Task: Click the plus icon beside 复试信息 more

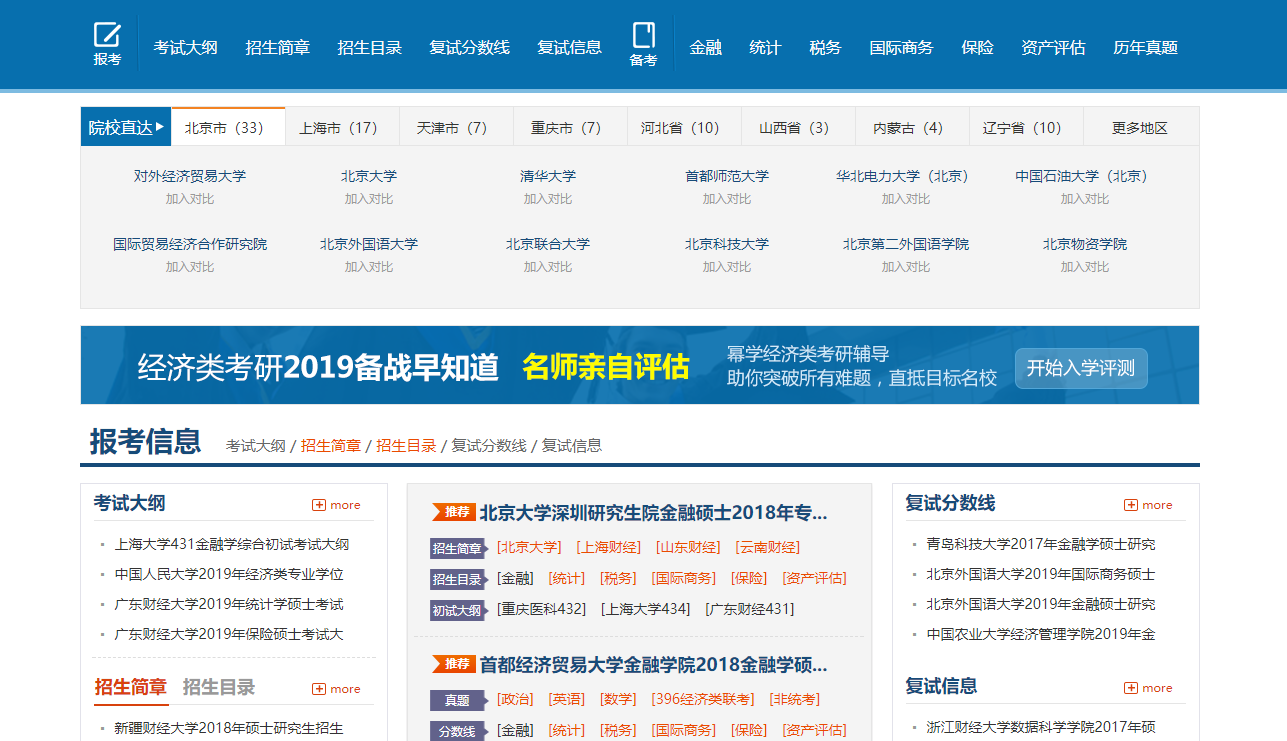Action: (1131, 688)
